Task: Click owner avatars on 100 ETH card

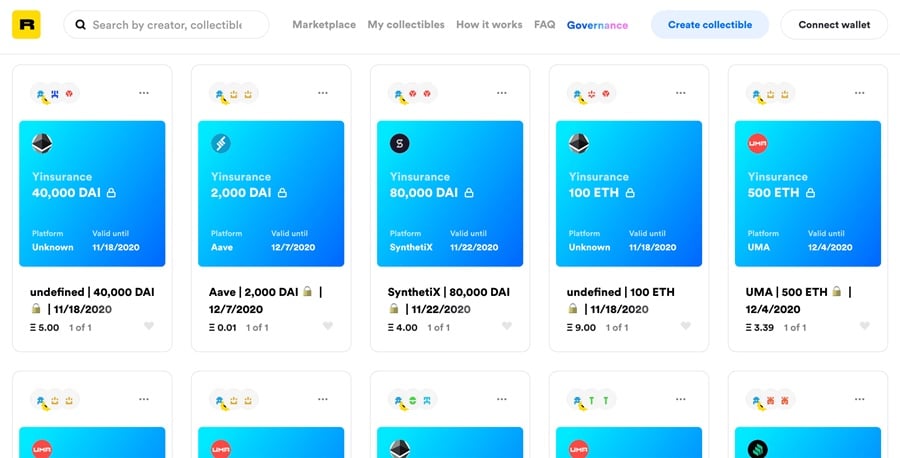Action: click(591, 94)
